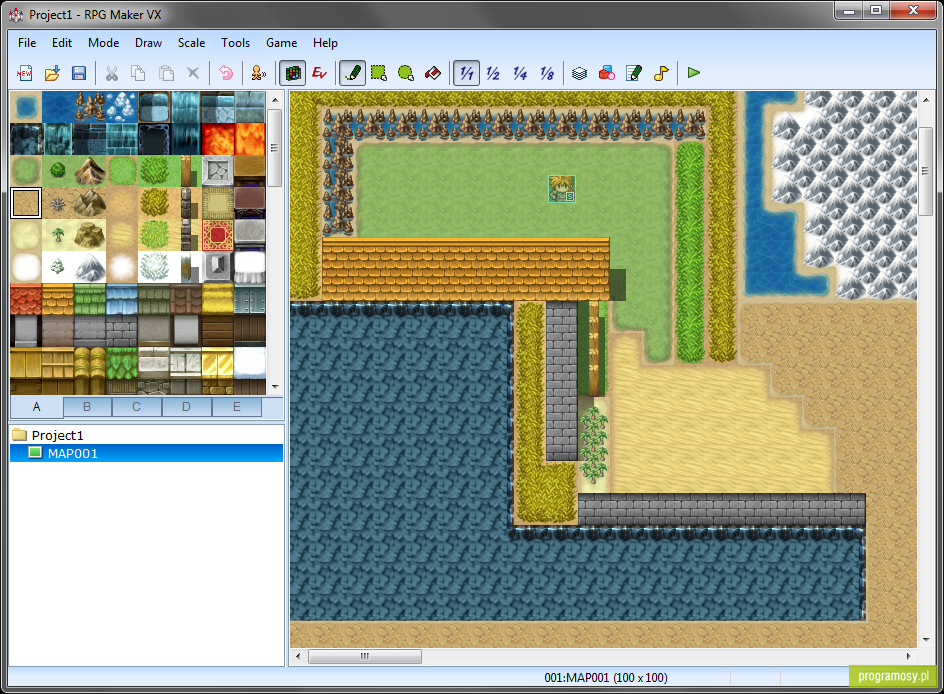Open the Script Editor icon
The width and height of the screenshot is (944, 694).
click(634, 73)
